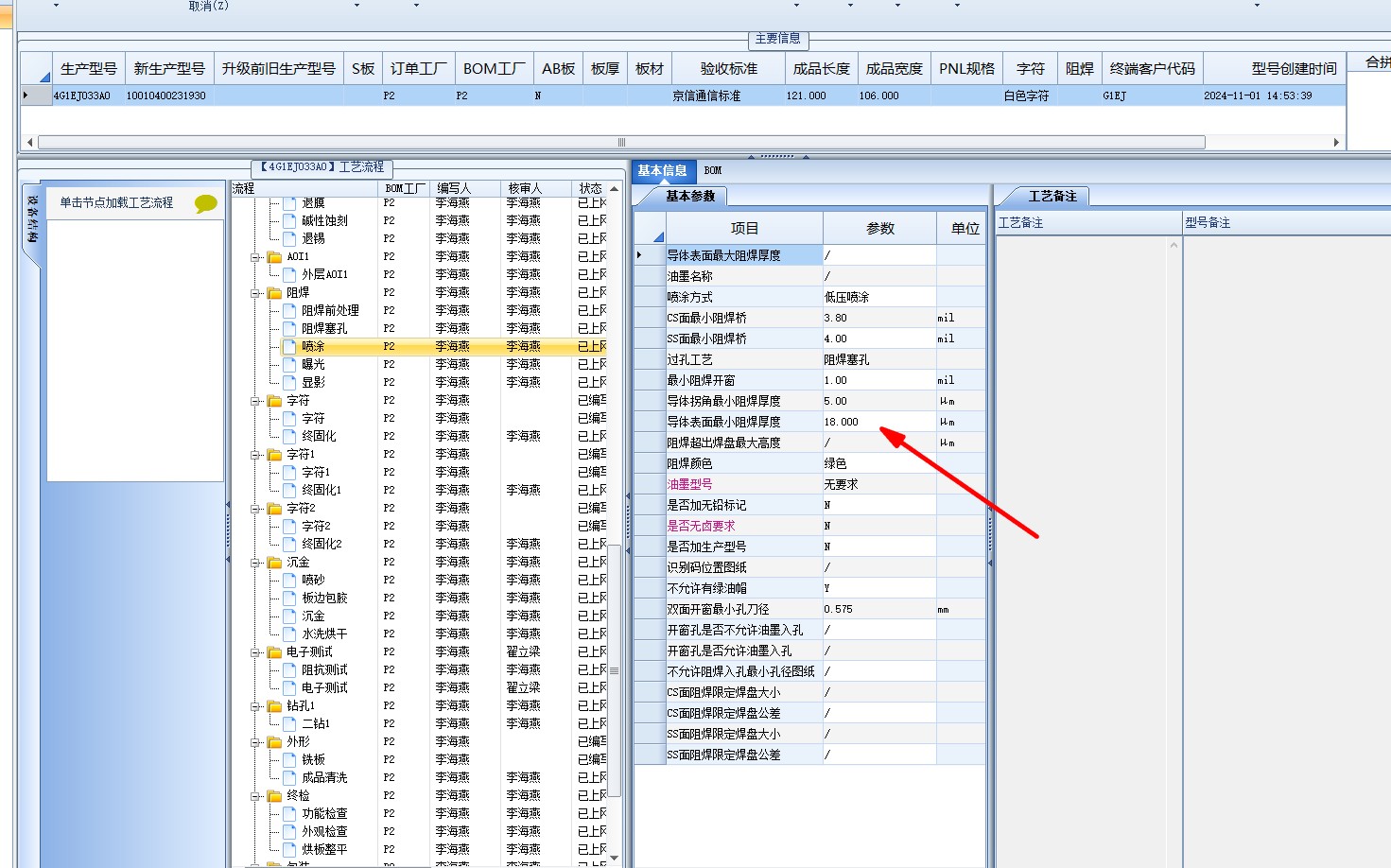The height and width of the screenshot is (868, 1391).
Task: Click 单击节点加载工艺流程 hint label
Action: coord(116,202)
